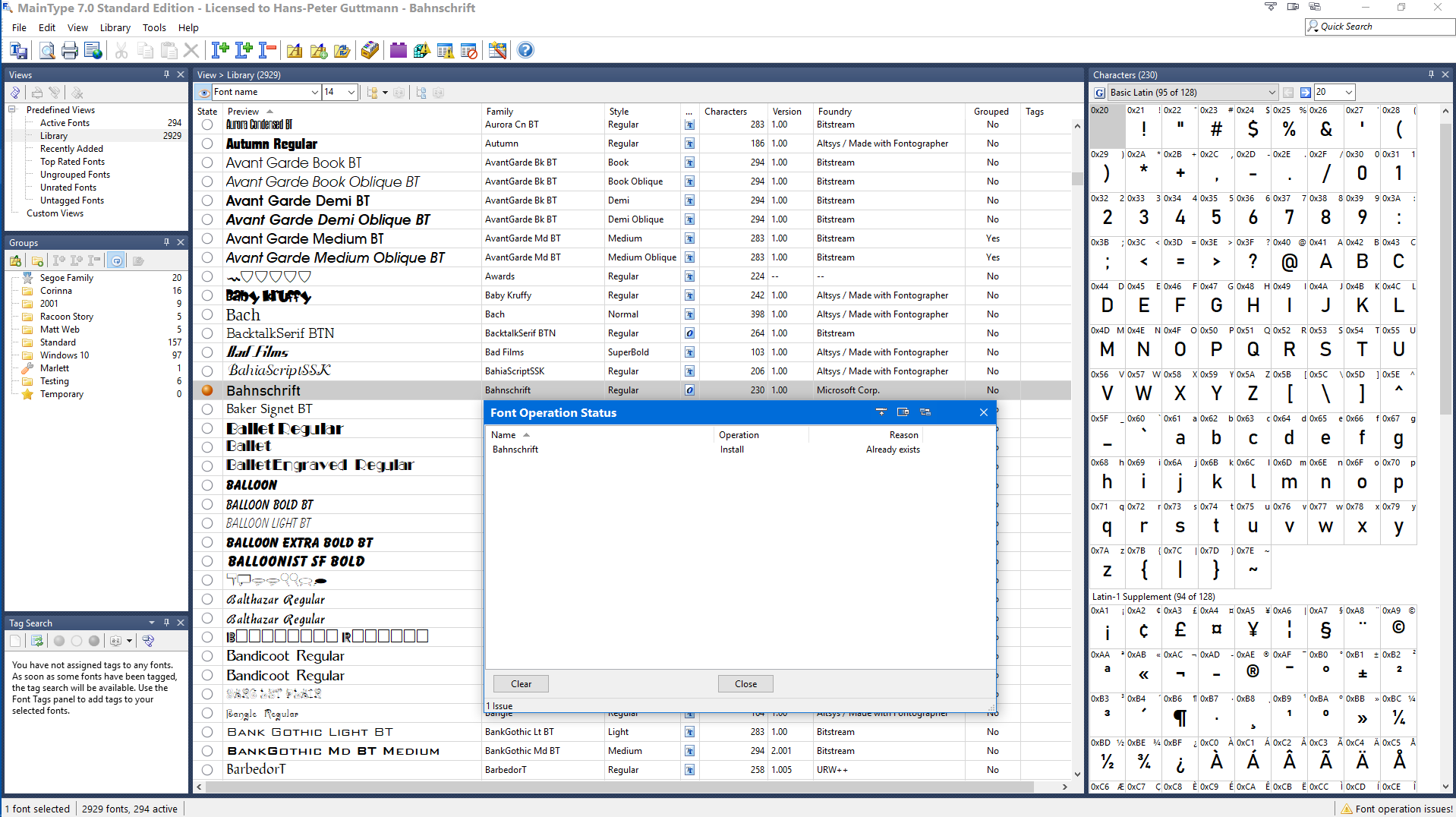Click the new folder icon in Groups panel
The image size is (1456, 817).
click(37, 261)
